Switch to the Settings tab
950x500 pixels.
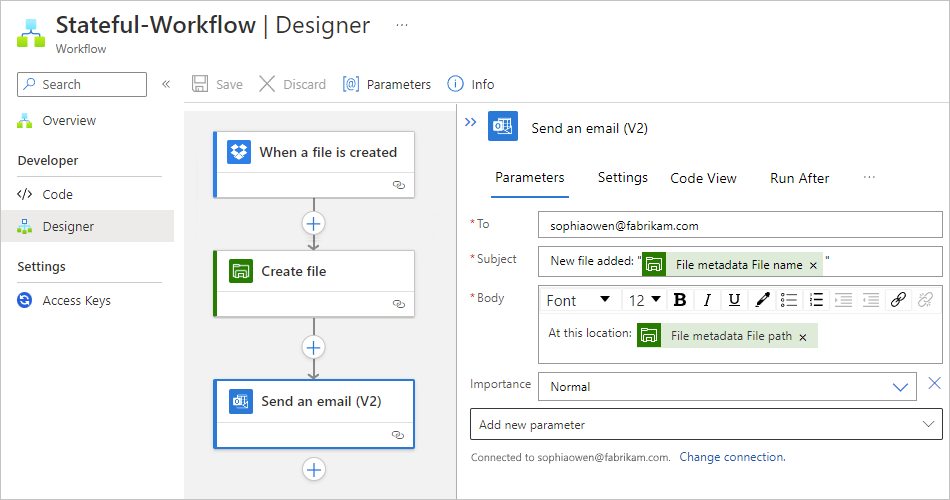click(622, 177)
